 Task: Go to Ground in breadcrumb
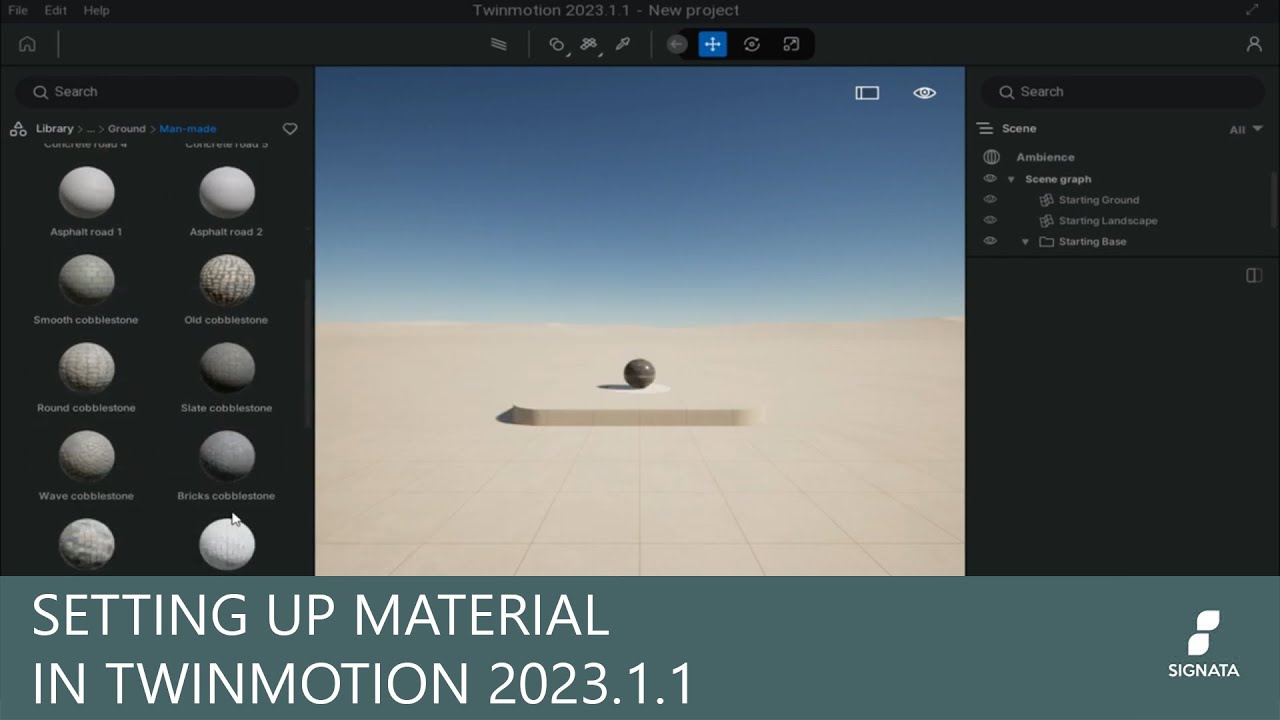coord(127,128)
